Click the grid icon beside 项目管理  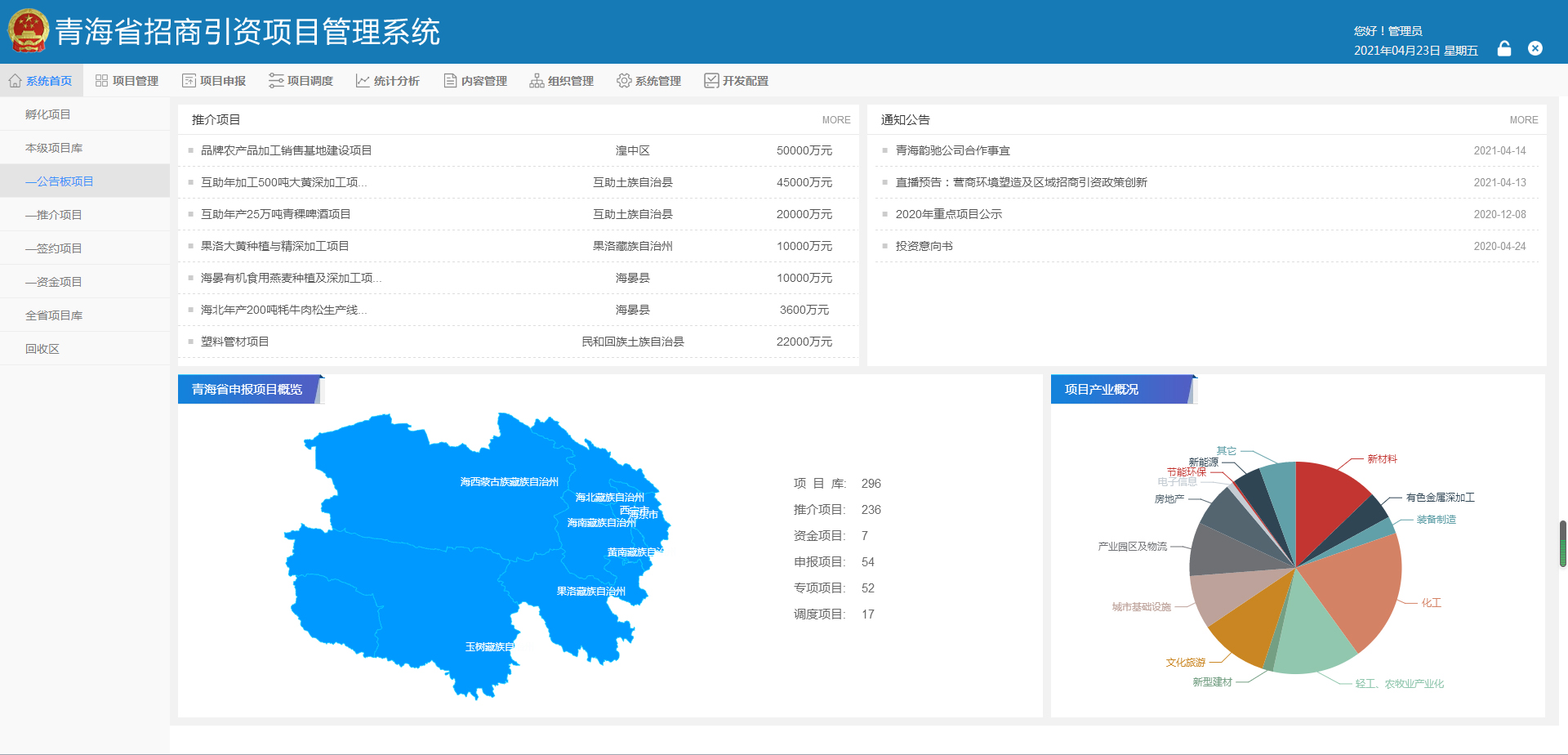101,81
